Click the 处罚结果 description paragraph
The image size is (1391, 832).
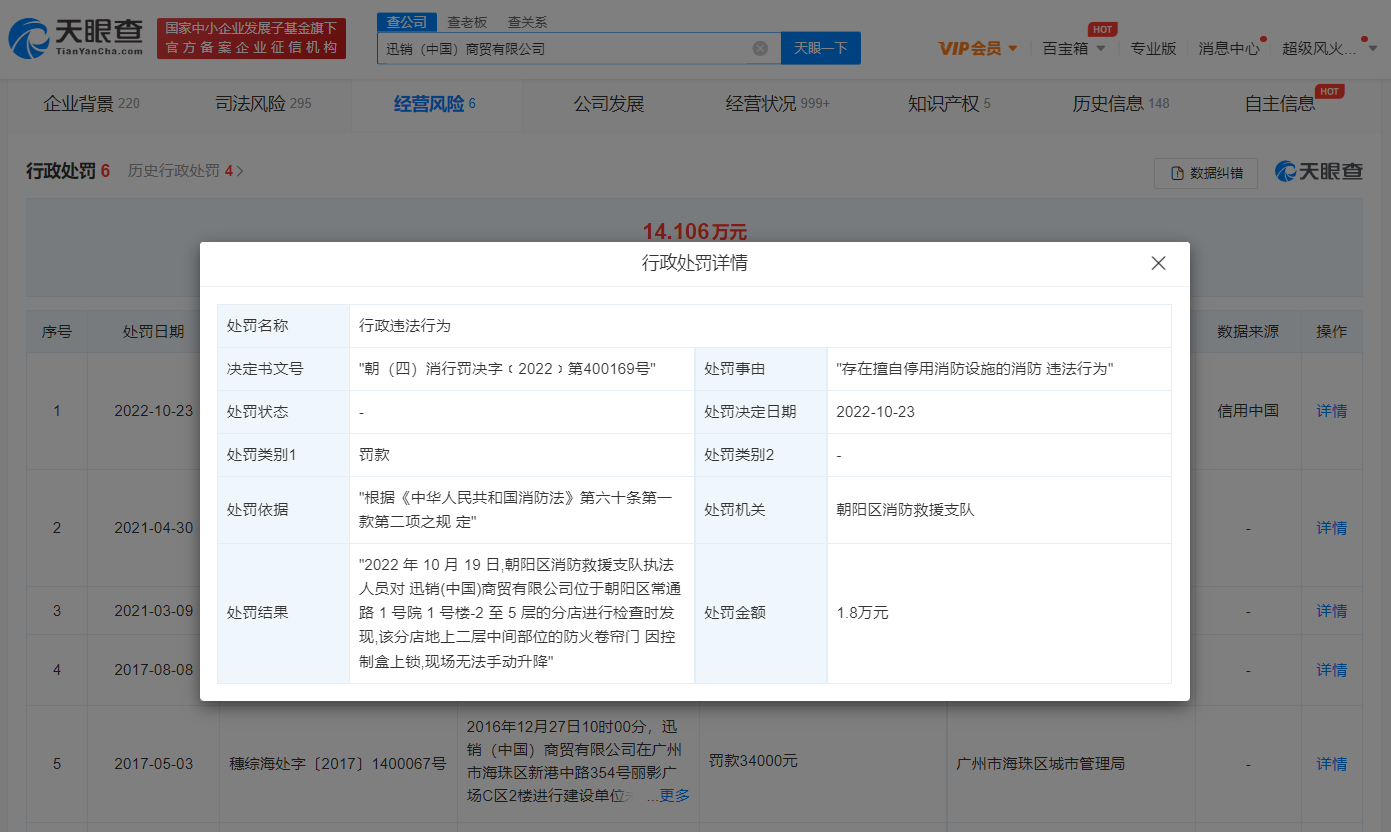point(519,613)
